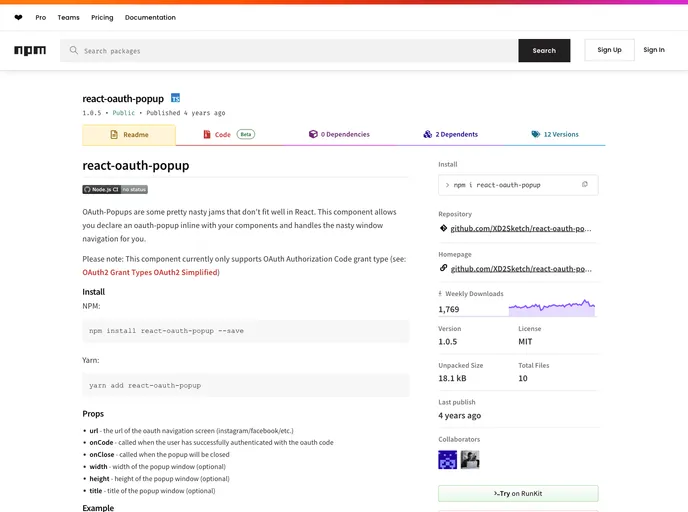Open the Homepage github.com/XD2Sketch link
688x512 pixels.
(520, 269)
